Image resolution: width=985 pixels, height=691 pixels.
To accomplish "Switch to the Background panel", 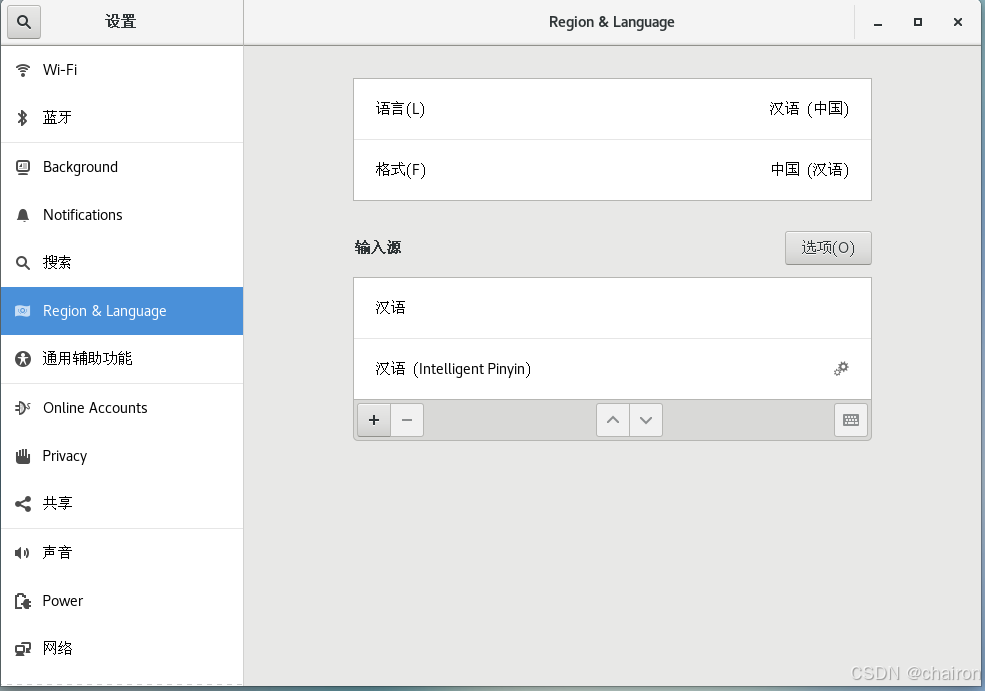I will (122, 167).
